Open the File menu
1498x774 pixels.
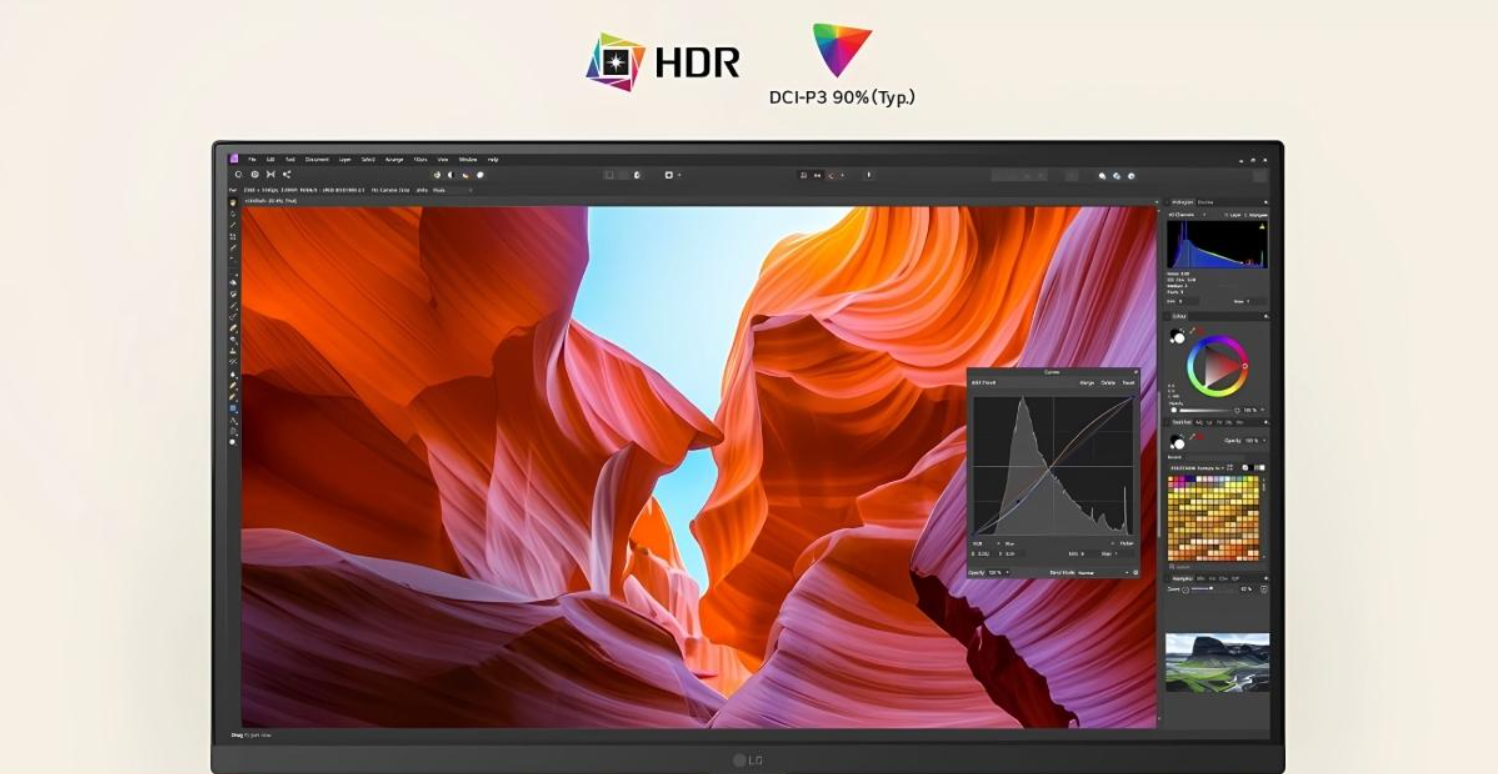click(x=252, y=159)
